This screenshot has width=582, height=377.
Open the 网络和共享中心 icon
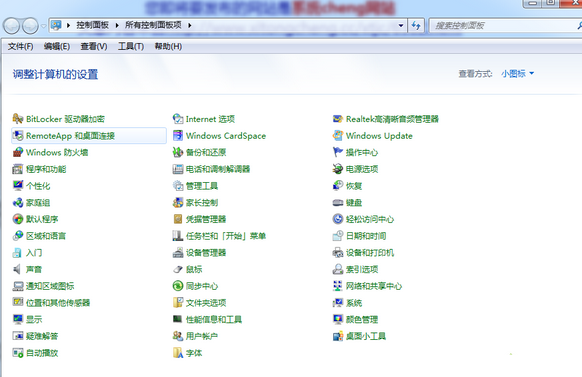point(338,286)
